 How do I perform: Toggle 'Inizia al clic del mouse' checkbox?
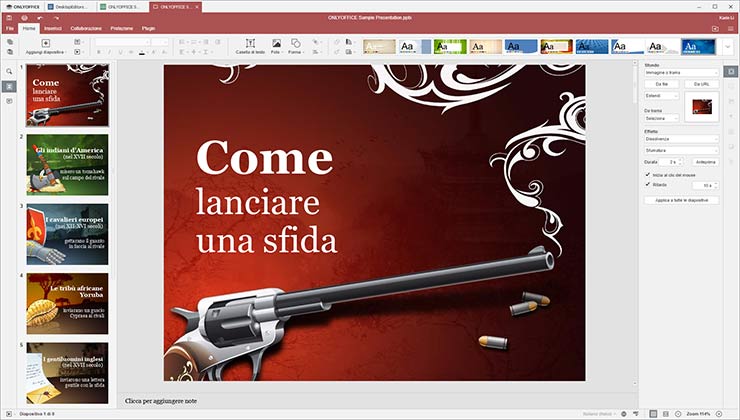point(648,173)
